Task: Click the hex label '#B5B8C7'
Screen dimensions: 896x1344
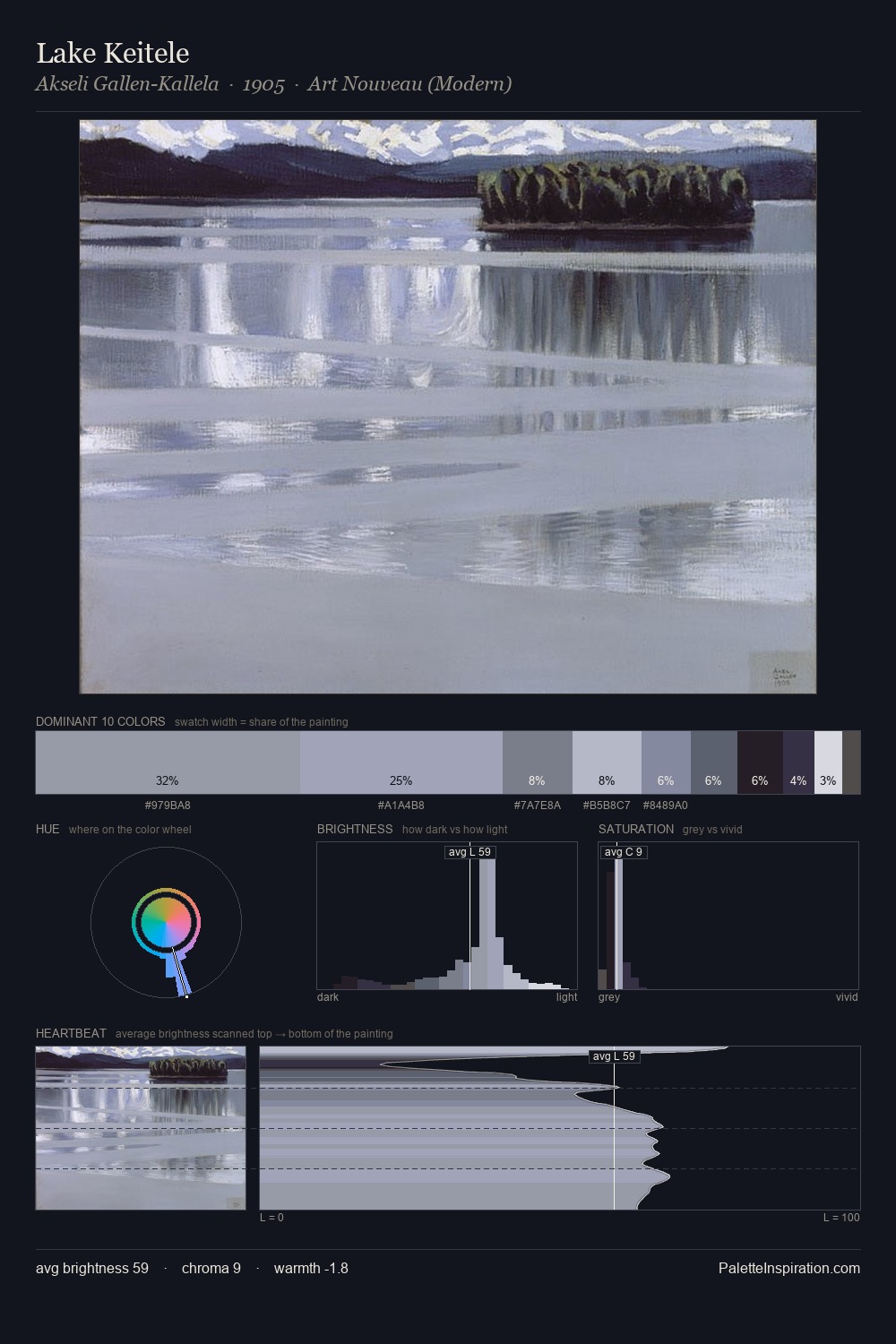Action: click(x=607, y=805)
